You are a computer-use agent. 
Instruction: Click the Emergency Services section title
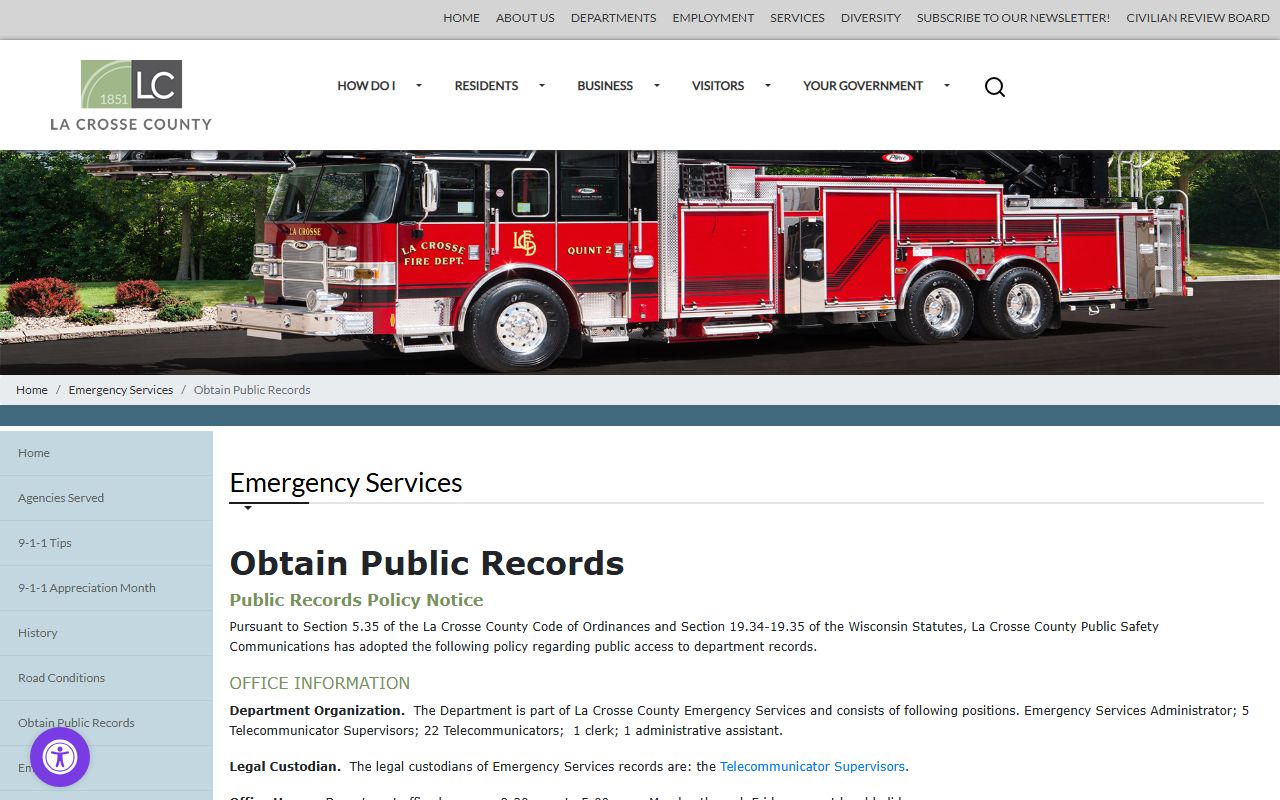tap(346, 483)
